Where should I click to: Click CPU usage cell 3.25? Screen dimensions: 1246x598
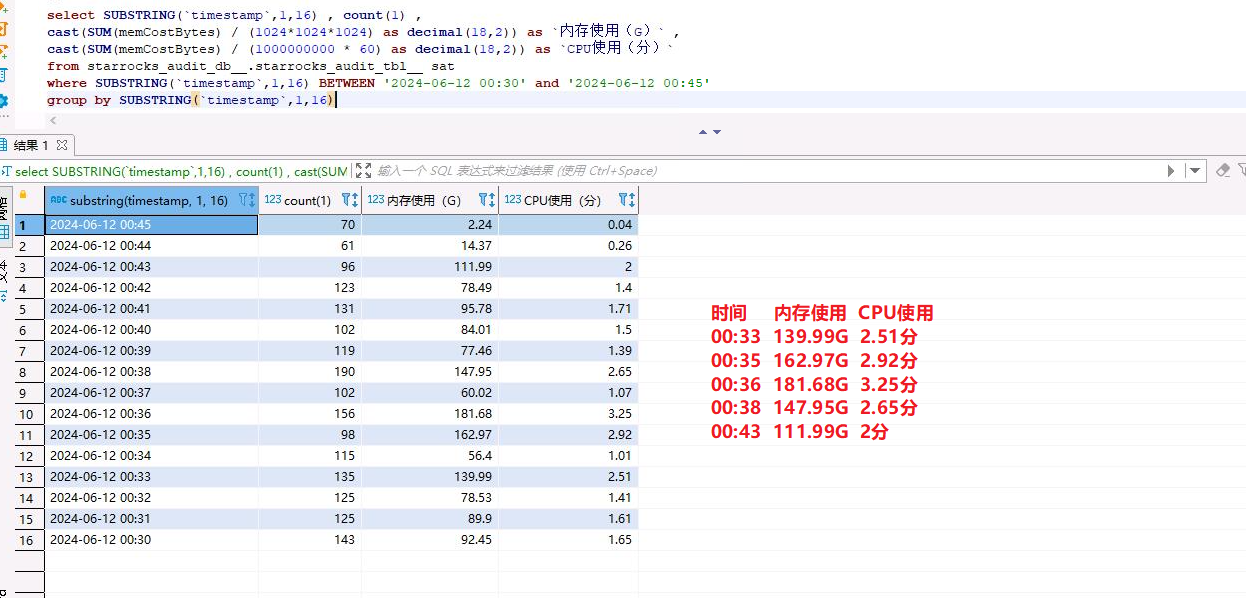568,414
